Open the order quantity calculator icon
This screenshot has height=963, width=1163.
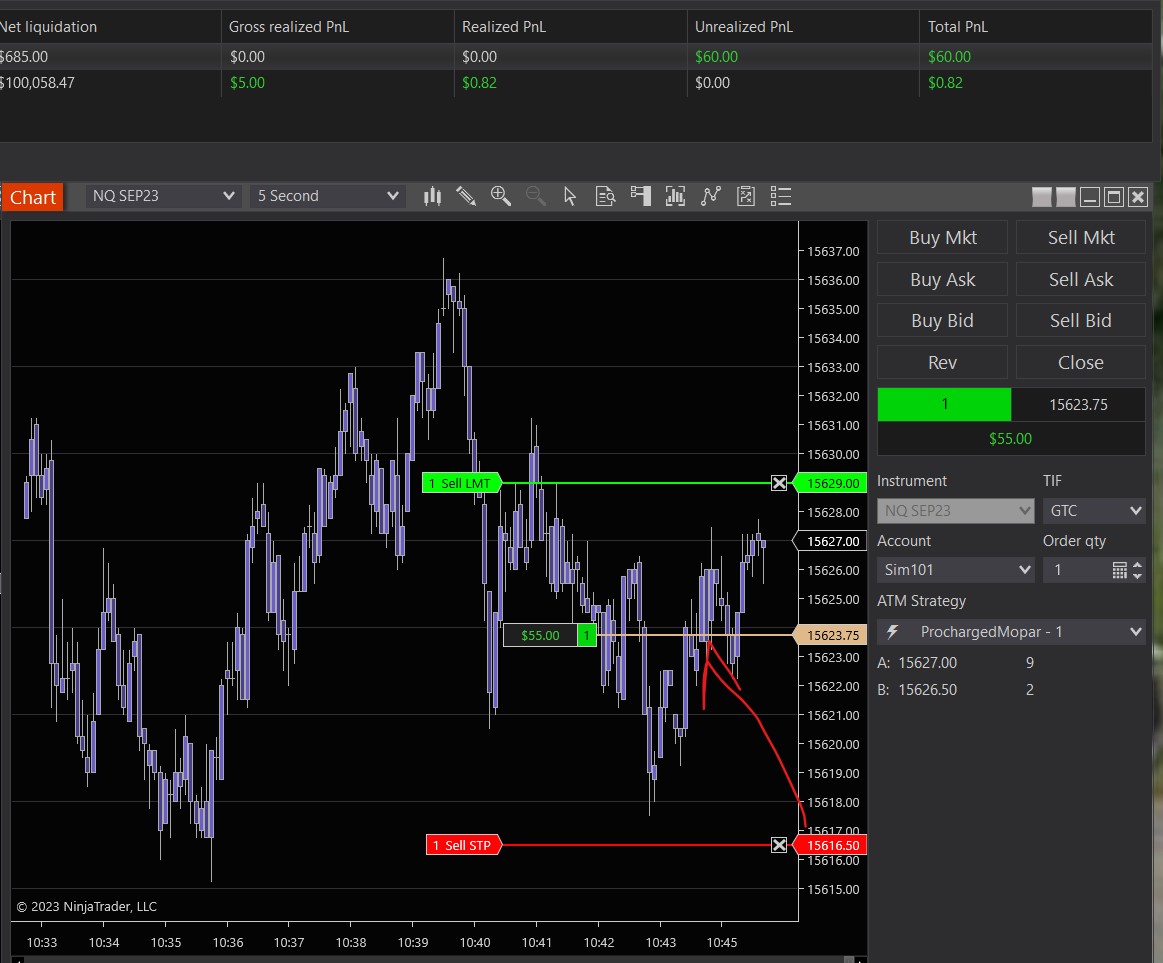click(x=1119, y=570)
